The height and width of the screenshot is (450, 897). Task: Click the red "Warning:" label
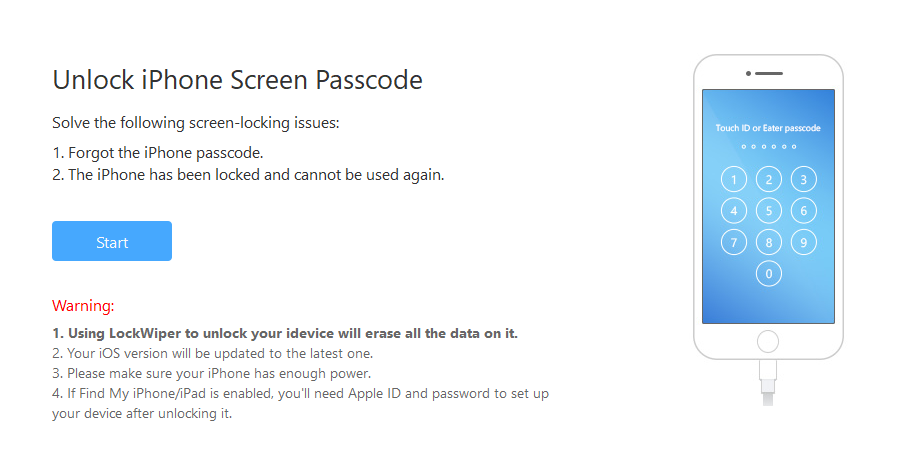(x=83, y=305)
